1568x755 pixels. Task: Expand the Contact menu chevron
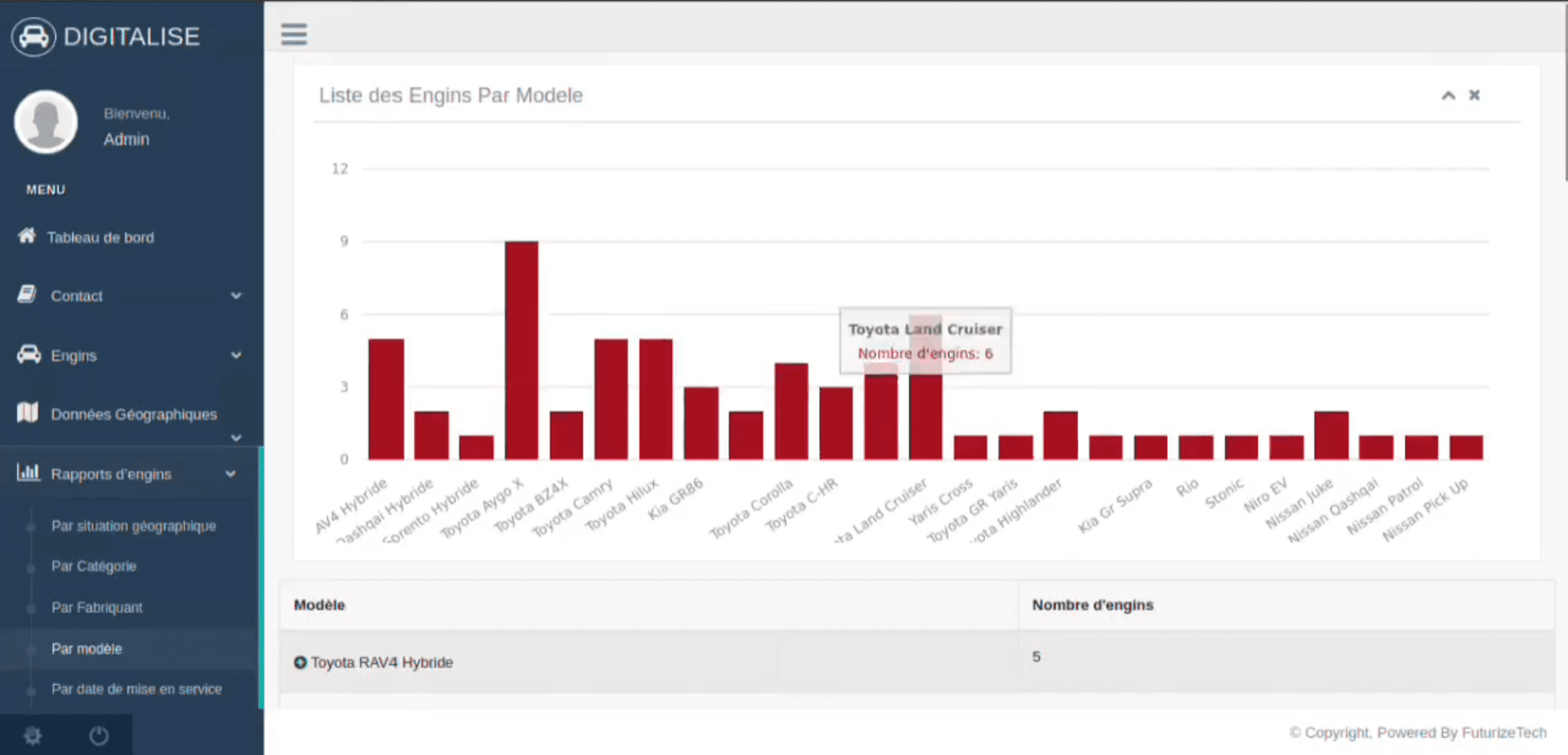point(236,296)
